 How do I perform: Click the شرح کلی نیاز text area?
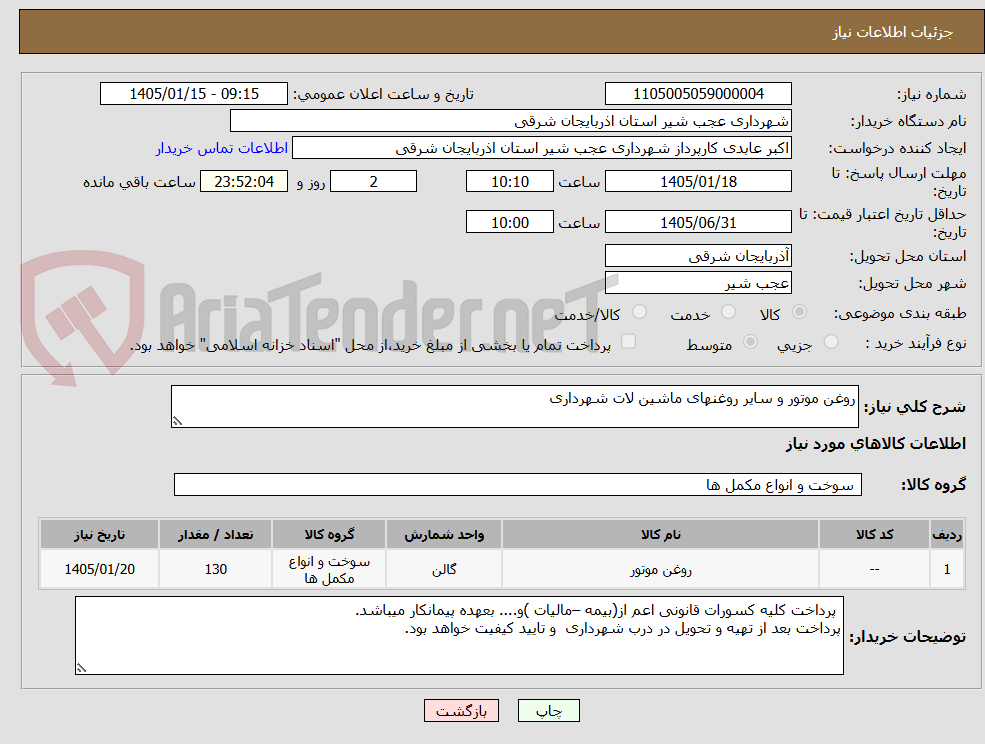click(x=514, y=407)
